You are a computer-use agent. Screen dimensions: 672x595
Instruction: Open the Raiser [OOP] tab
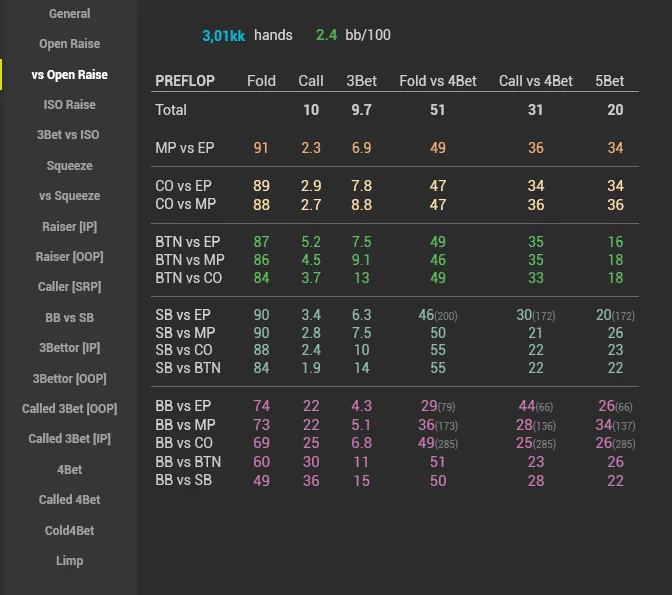point(69,257)
